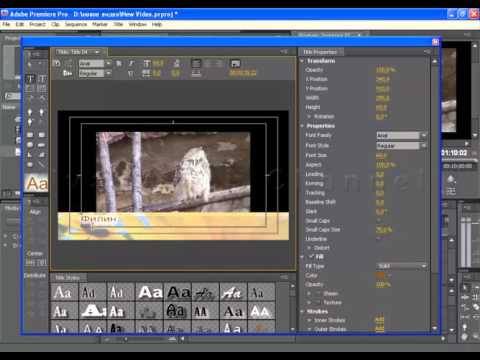Click the Font Size value
The width and height of the screenshot is (480, 360).
tap(381, 156)
